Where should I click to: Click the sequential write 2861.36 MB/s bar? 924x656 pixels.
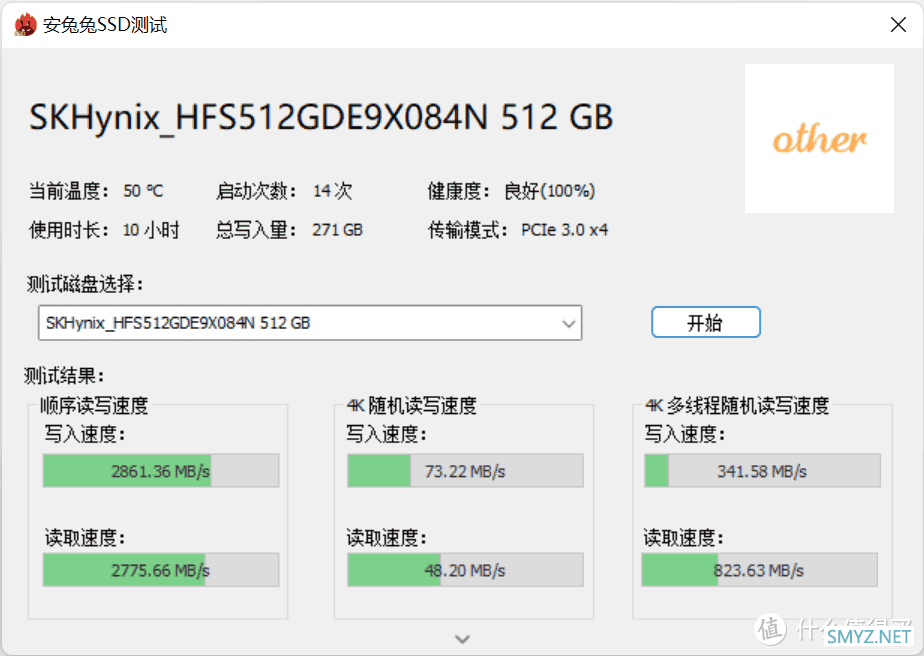coord(161,470)
